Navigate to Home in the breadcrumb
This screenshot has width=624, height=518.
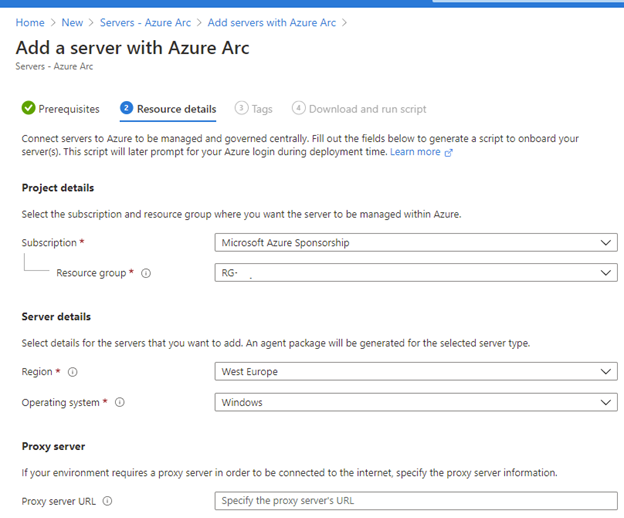[x=30, y=22]
